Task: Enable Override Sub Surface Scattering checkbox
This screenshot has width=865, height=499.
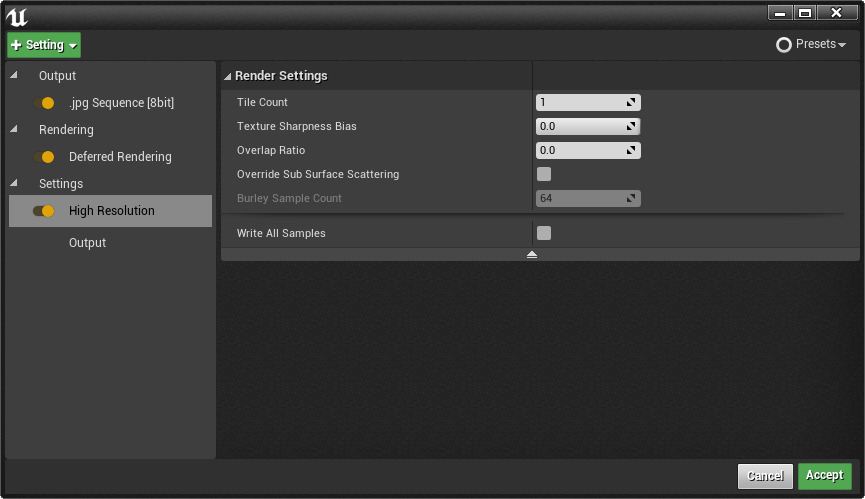Action: point(544,174)
